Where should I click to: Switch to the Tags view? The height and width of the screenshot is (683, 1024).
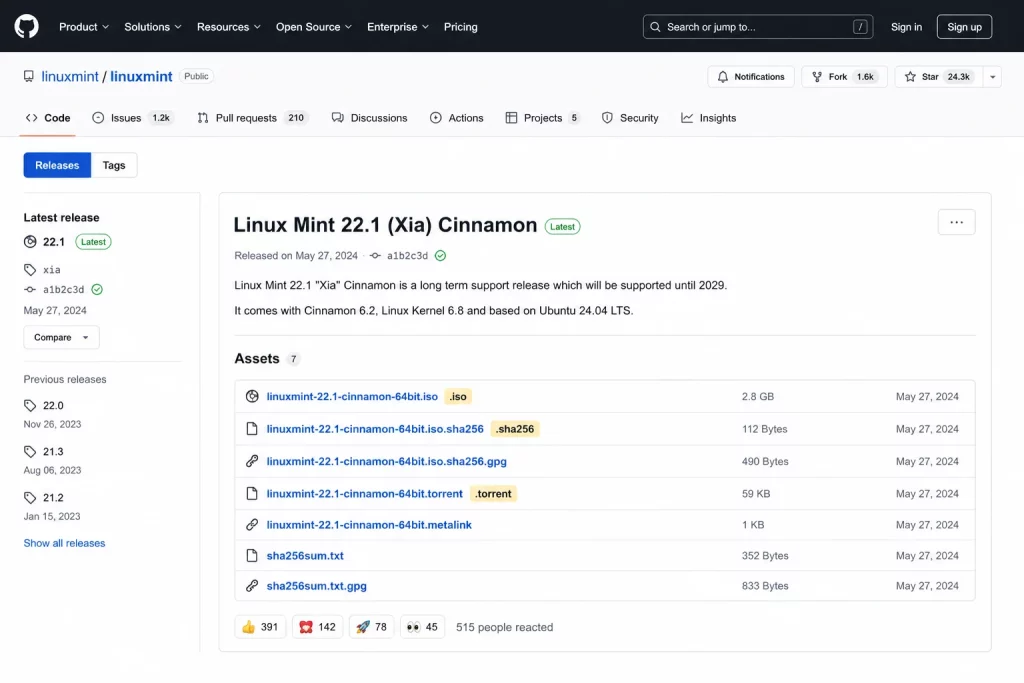pos(114,165)
